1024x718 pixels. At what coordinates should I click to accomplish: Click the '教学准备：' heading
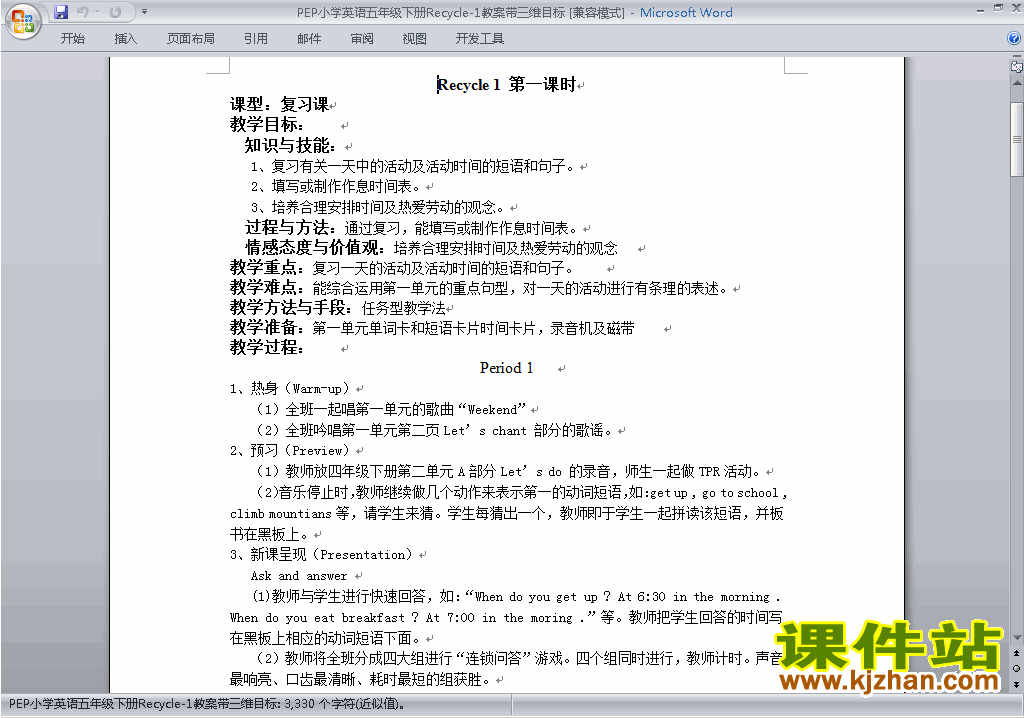pos(267,327)
